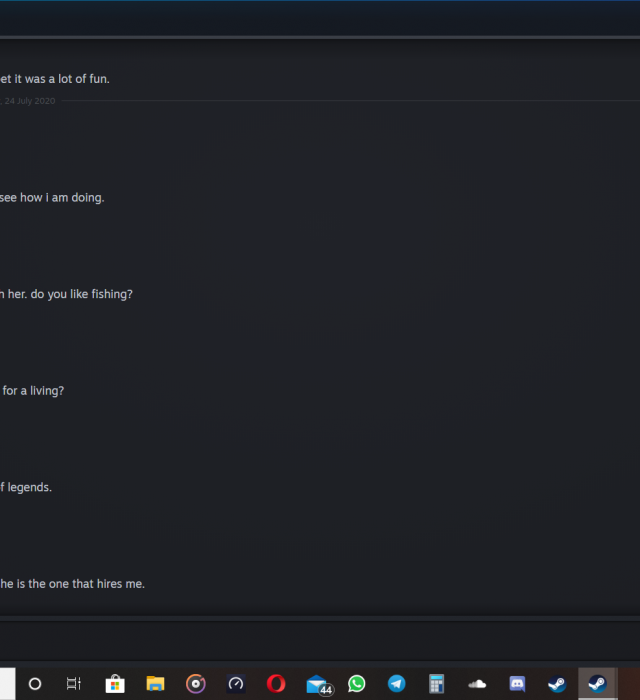Switch to Discord in the taskbar
Viewport: 640px width, 700px height.
517,684
